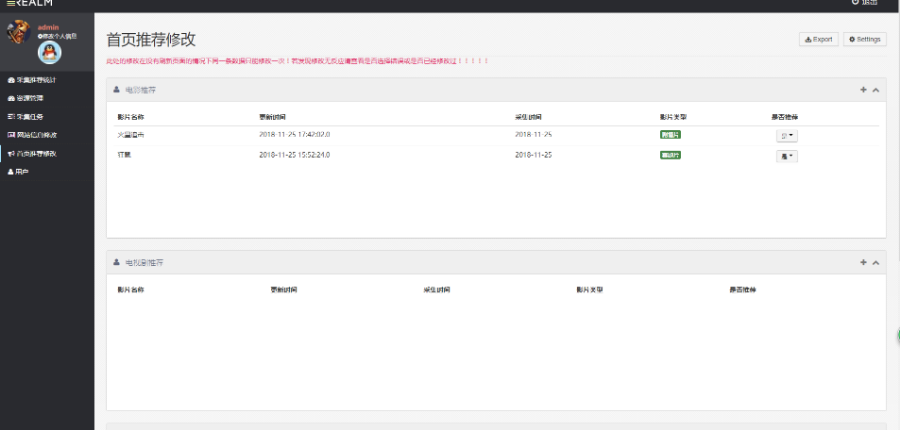Click 更新时间 column header in TV series table
The image size is (900, 430).
(284, 290)
